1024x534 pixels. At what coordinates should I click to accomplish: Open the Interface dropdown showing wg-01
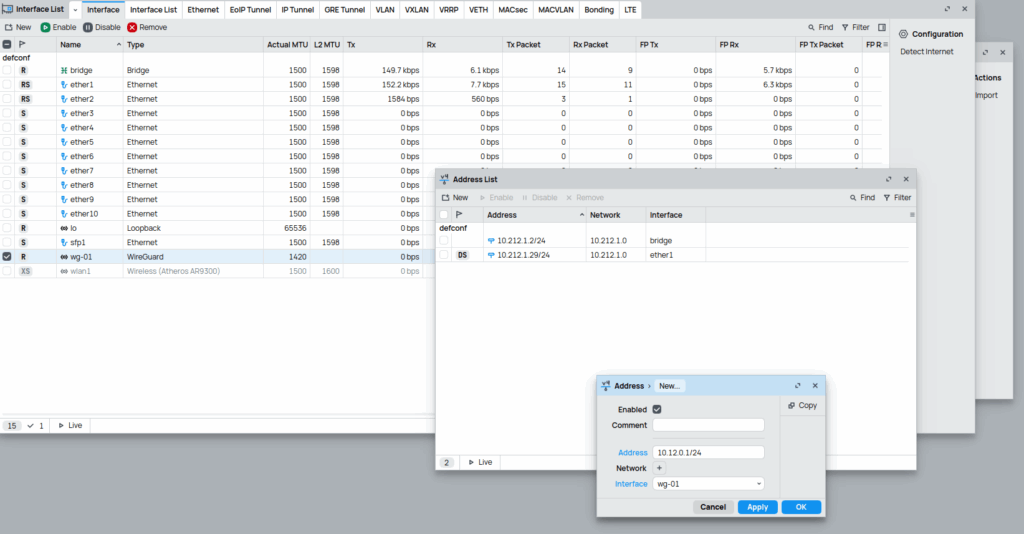(x=708, y=484)
